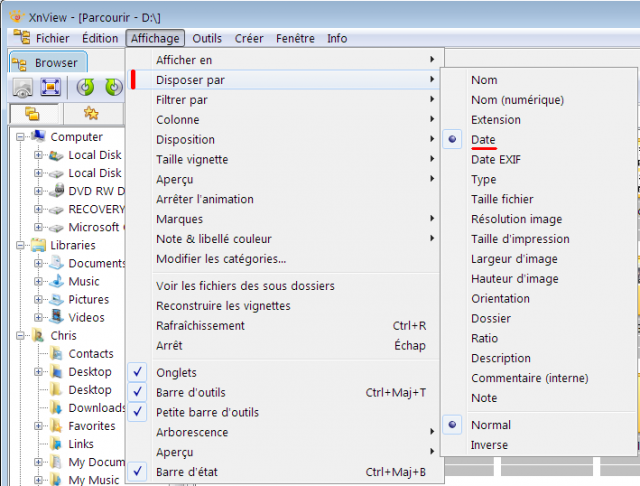Click the acquire/scanner toolbar icon
The image size is (640, 486).
[23, 87]
